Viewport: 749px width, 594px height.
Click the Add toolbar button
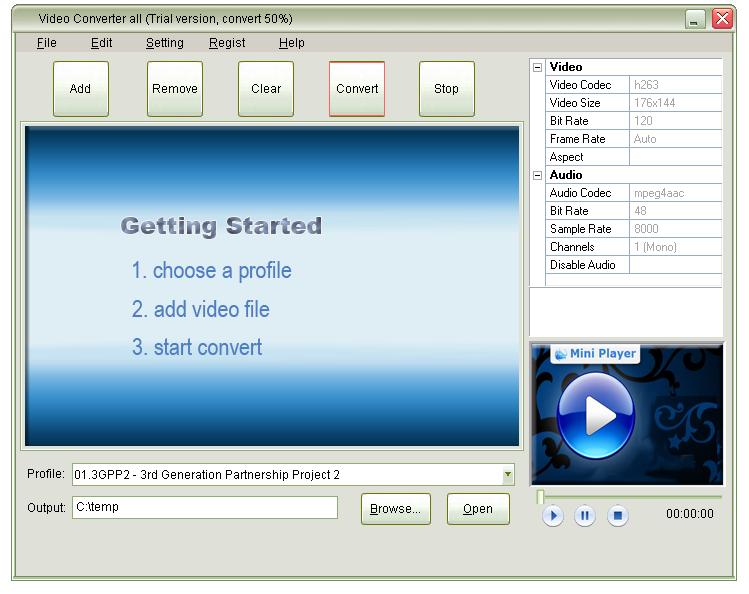(x=80, y=89)
